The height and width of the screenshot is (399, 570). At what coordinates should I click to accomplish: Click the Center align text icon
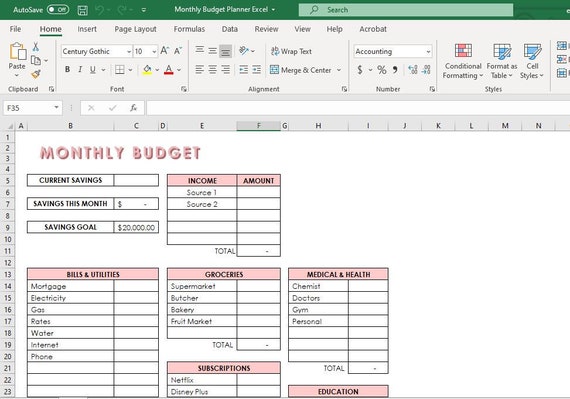click(x=212, y=70)
